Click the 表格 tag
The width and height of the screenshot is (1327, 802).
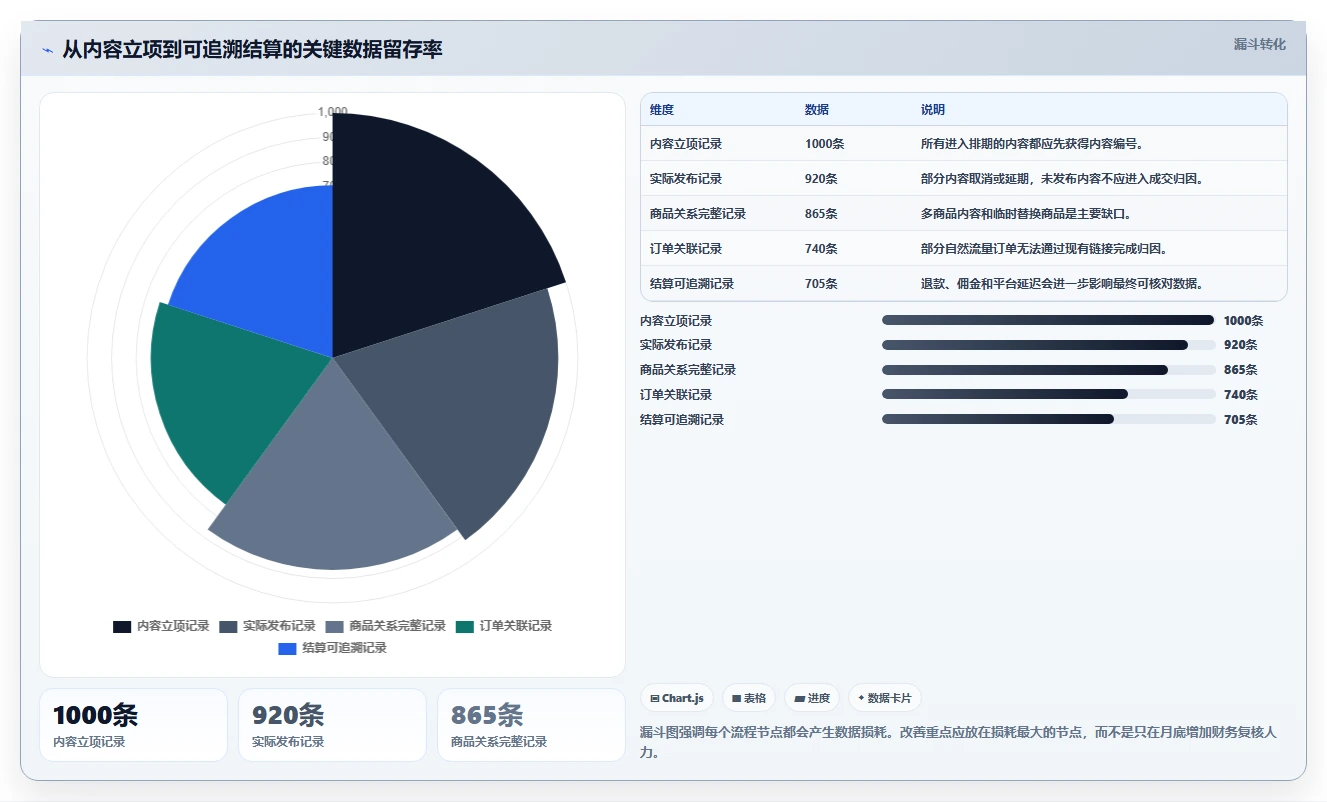[749, 698]
